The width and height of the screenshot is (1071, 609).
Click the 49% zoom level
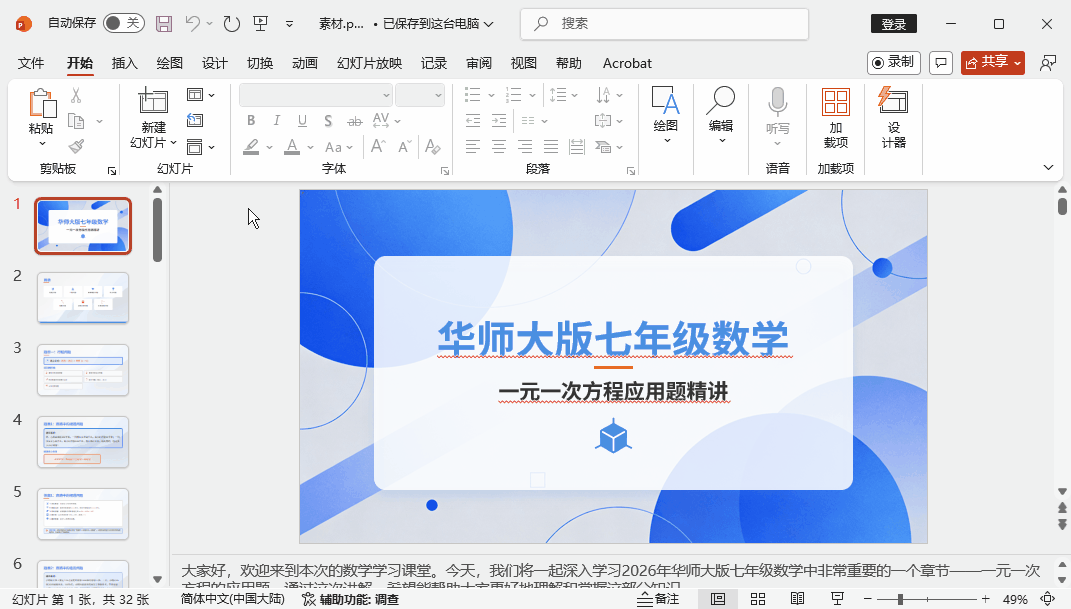coord(1015,599)
